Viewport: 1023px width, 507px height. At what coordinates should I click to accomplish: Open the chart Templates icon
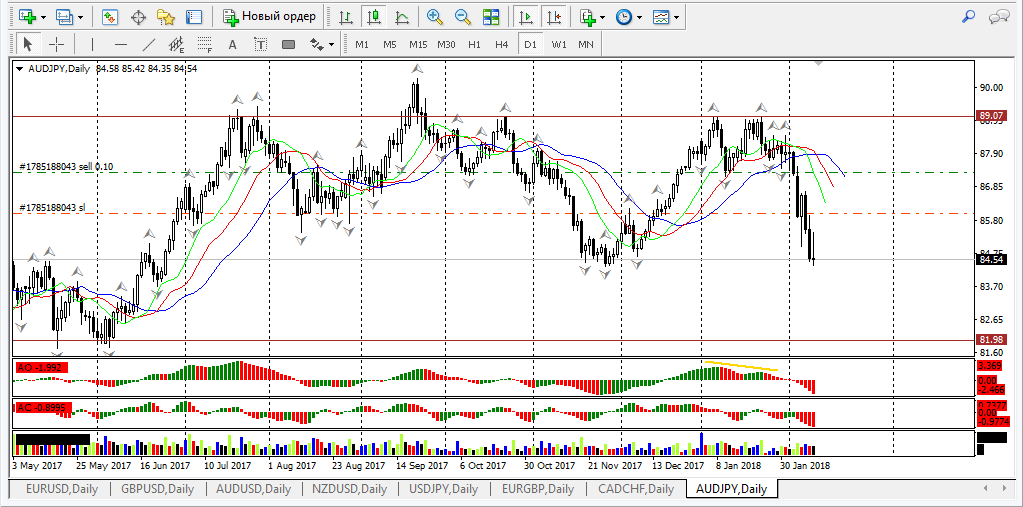pos(661,16)
